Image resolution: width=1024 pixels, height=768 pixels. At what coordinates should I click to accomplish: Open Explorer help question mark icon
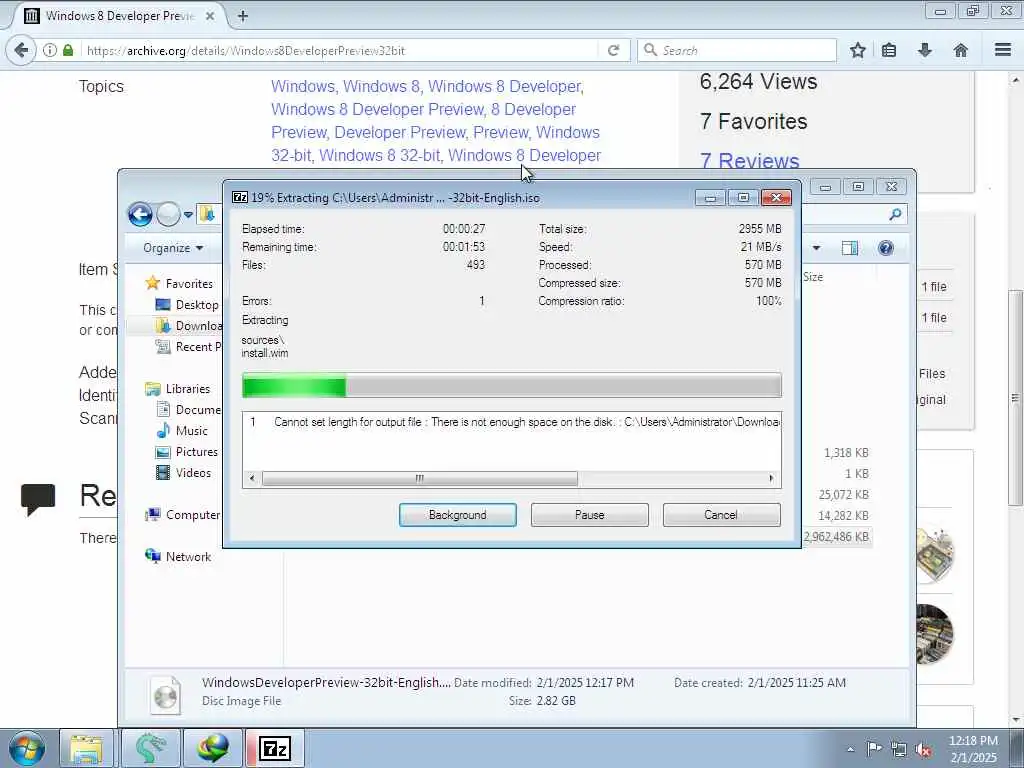tap(886, 248)
